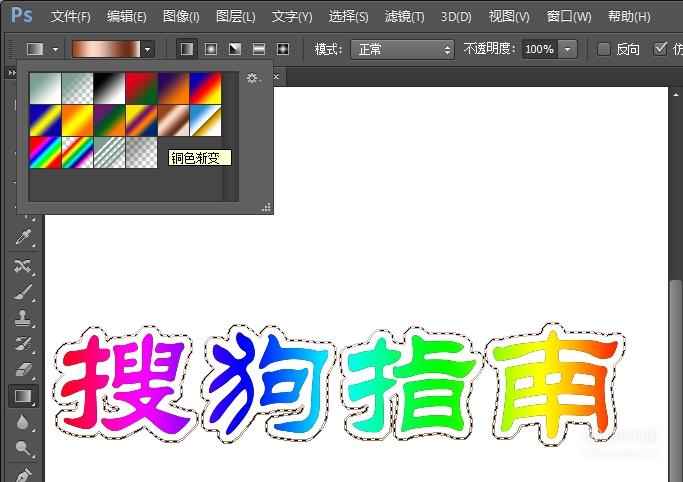683x482 pixels.
Task: Select the Pen tool
Action: pos(23,474)
